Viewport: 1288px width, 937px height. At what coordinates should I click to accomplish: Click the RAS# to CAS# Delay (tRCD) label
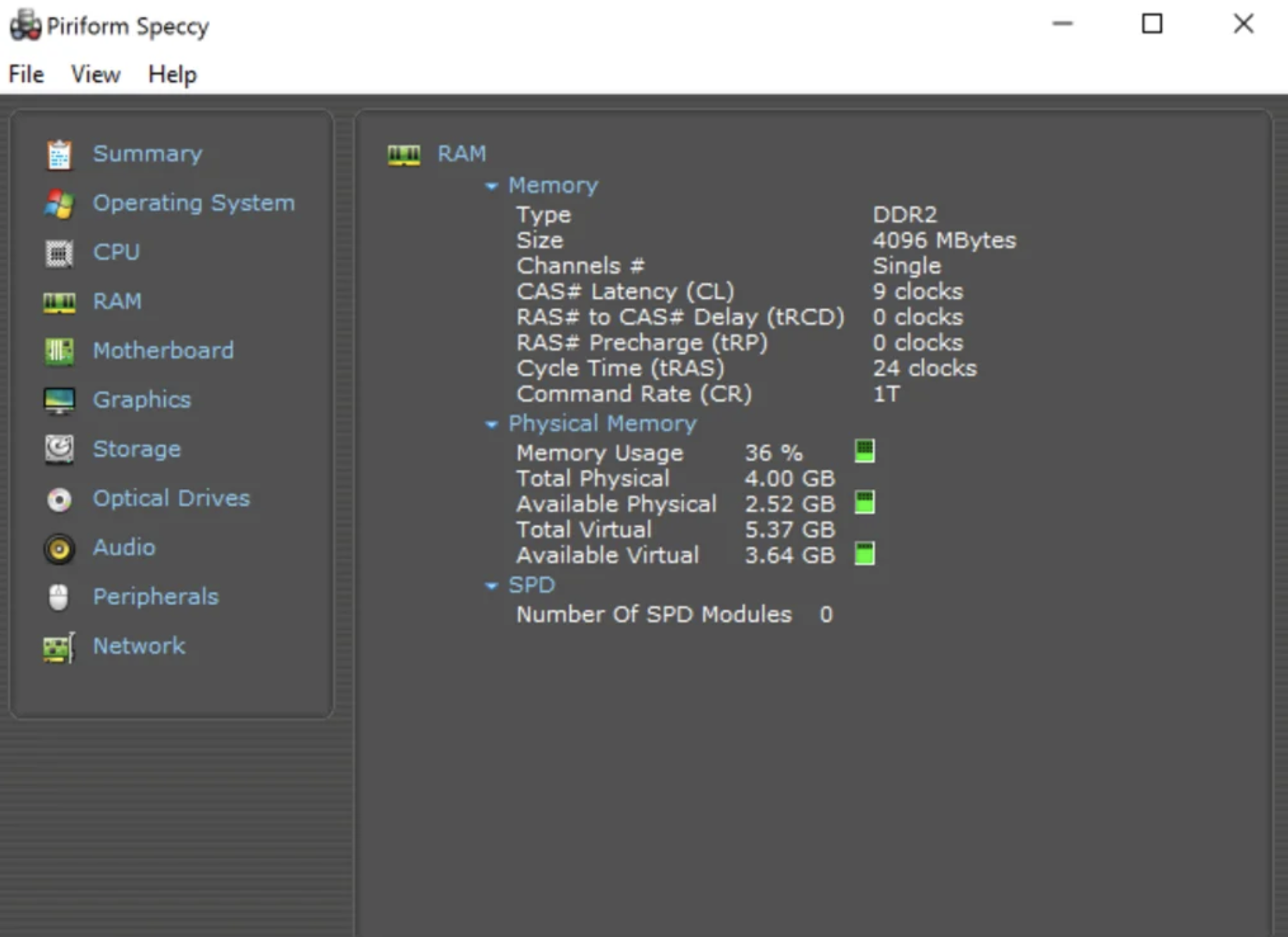[680, 317]
